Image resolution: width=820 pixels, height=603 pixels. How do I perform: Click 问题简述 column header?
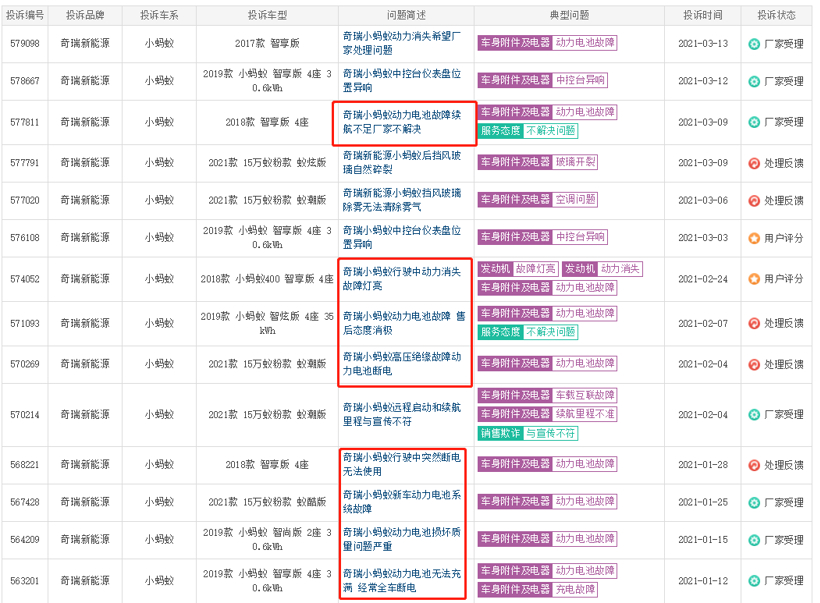pos(406,16)
